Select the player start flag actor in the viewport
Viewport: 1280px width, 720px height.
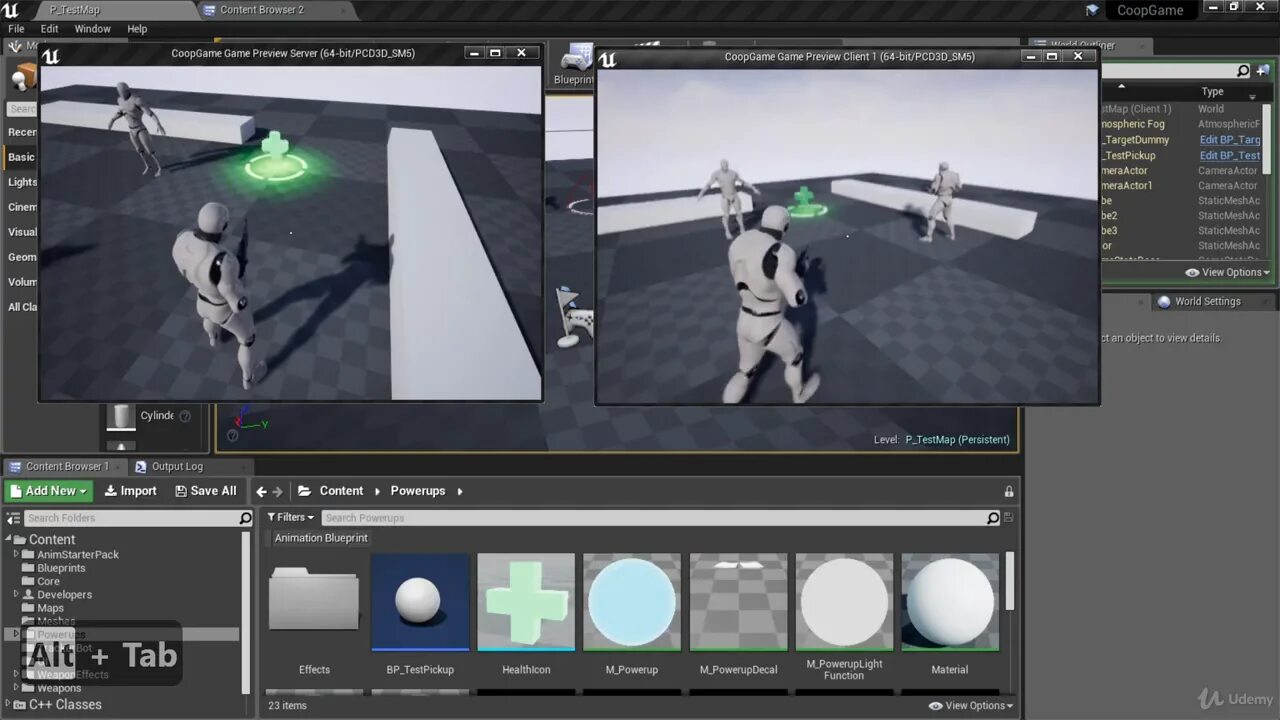570,317
